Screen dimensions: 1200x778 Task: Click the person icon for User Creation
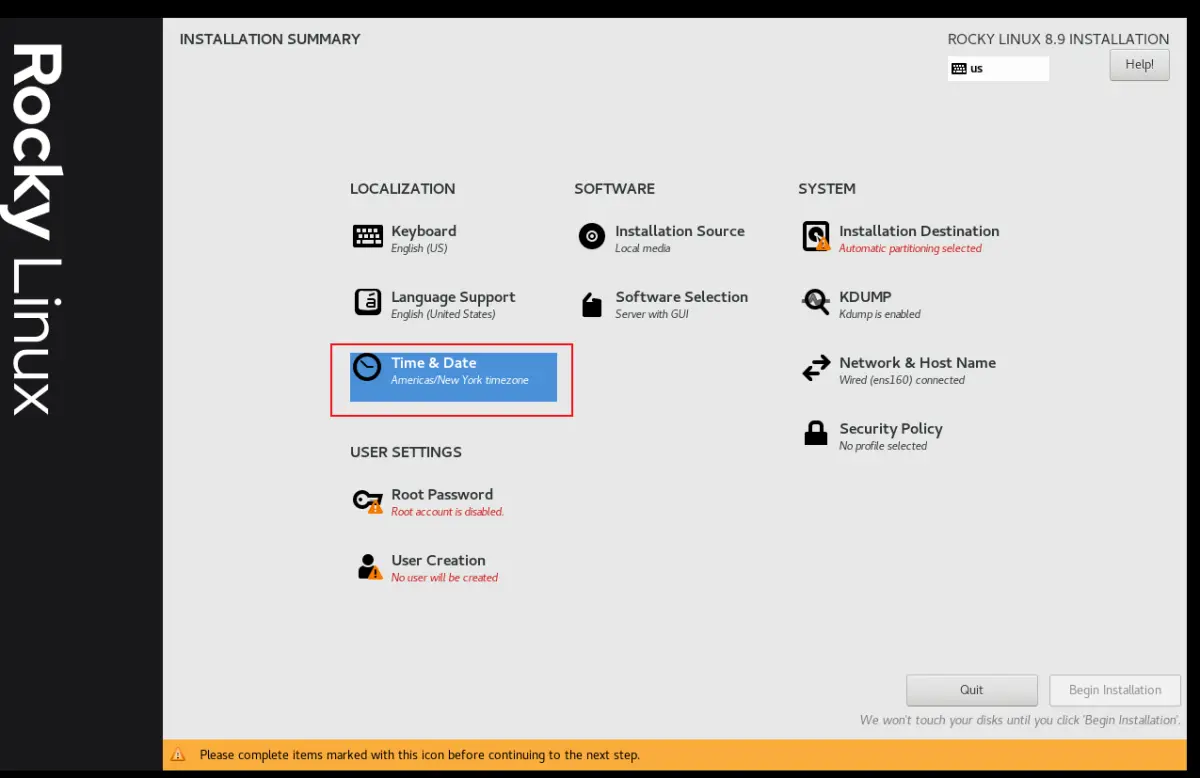coord(369,567)
